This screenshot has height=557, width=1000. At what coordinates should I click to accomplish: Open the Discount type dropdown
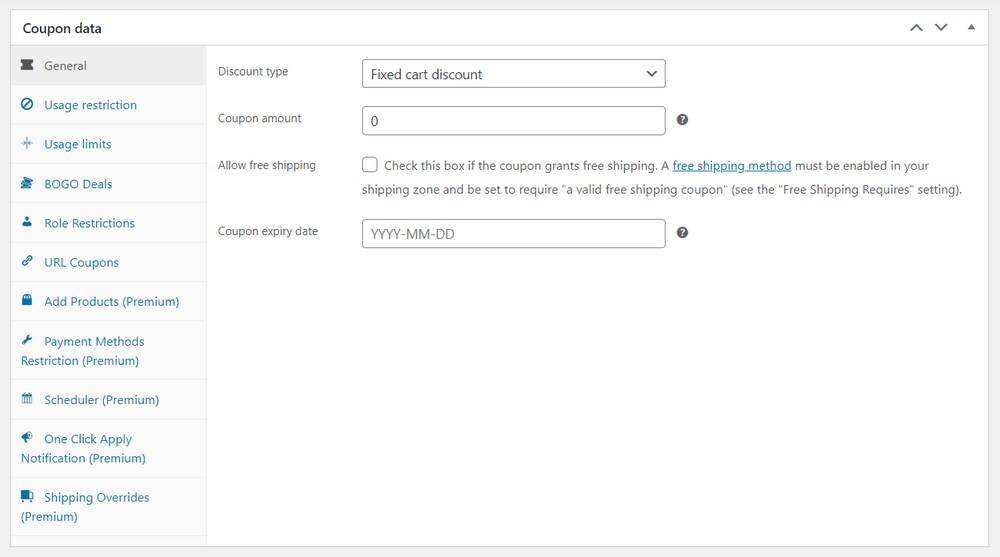coord(513,74)
